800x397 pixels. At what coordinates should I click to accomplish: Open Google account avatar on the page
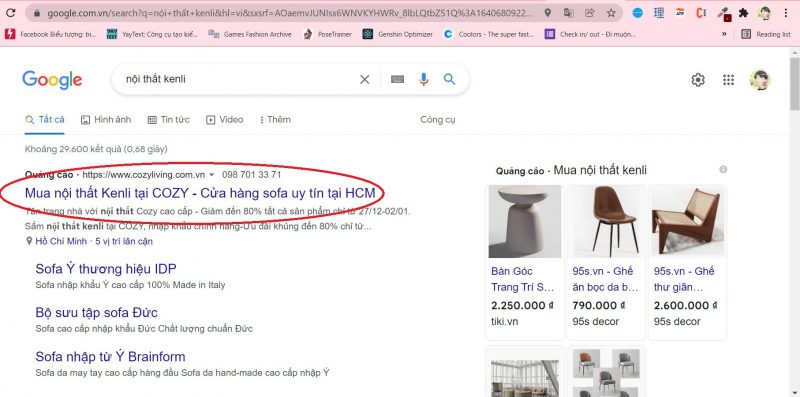(760, 80)
